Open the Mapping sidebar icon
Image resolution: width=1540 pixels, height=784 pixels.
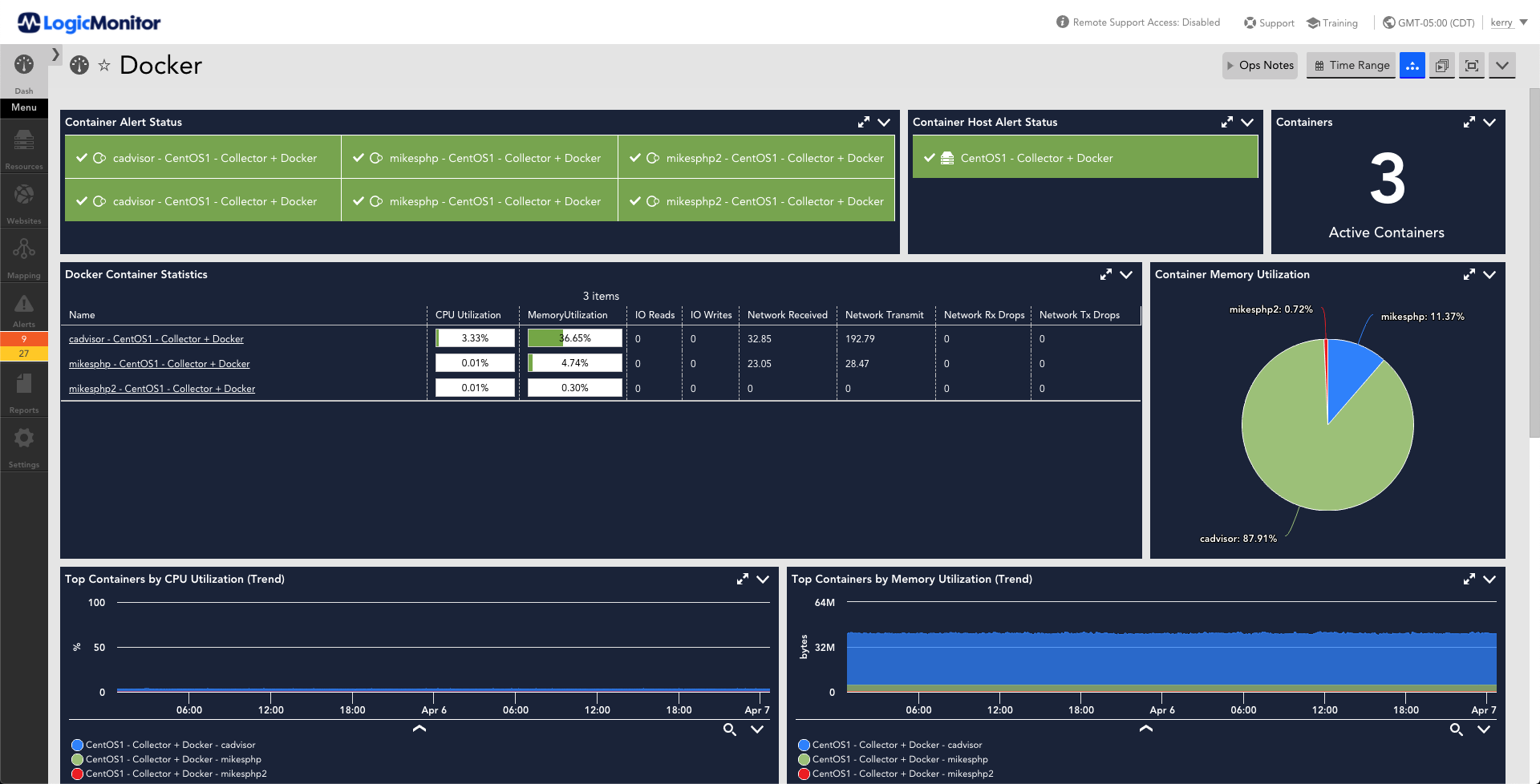24,257
